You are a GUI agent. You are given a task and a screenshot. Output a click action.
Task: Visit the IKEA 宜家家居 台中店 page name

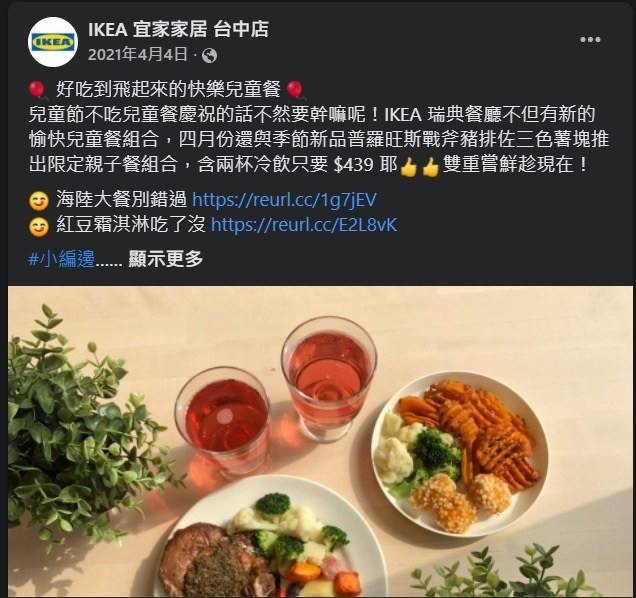[x=178, y=29]
